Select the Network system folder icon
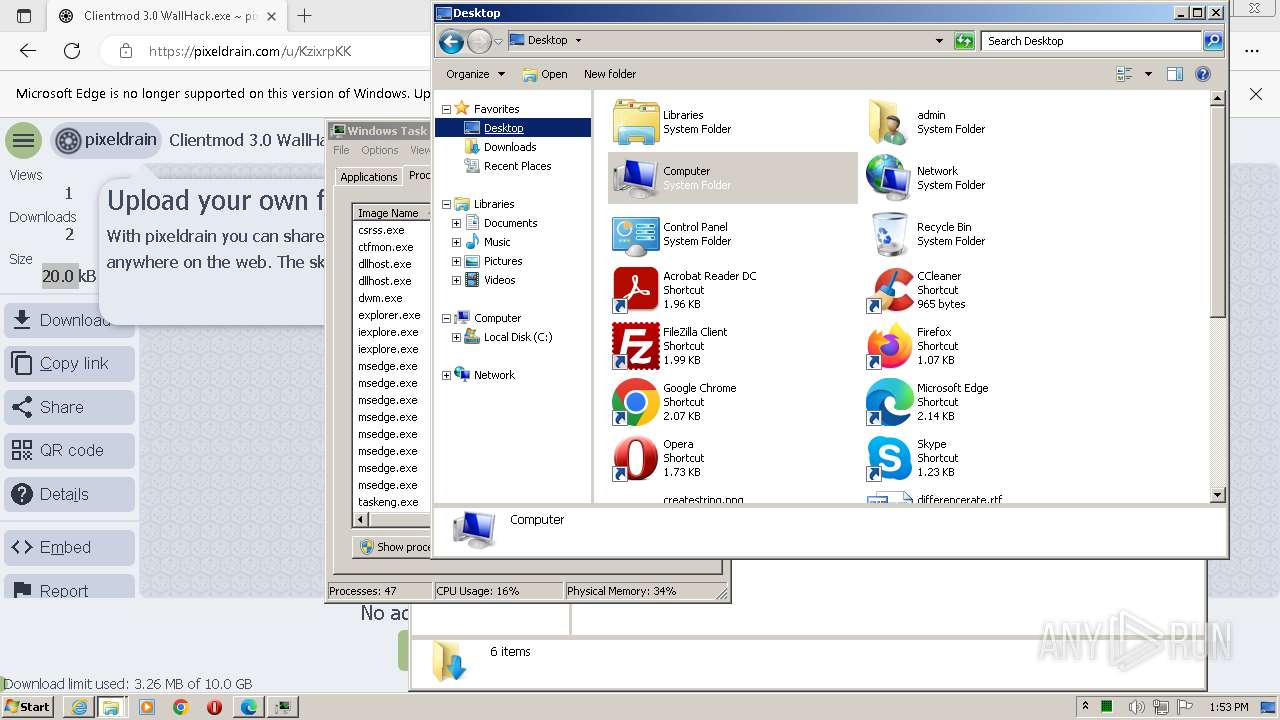Viewport: 1280px width, 720px height. coord(889,178)
